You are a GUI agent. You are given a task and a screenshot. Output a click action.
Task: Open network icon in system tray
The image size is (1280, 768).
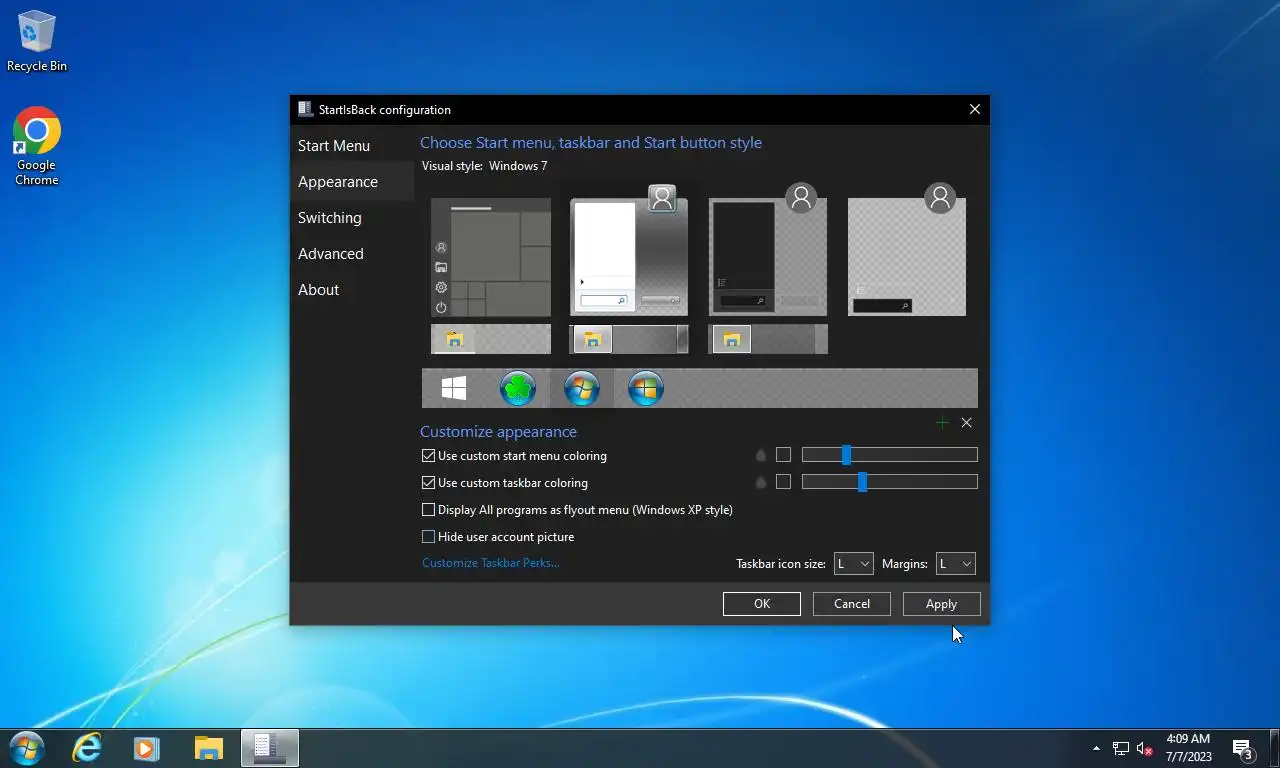pos(1120,748)
